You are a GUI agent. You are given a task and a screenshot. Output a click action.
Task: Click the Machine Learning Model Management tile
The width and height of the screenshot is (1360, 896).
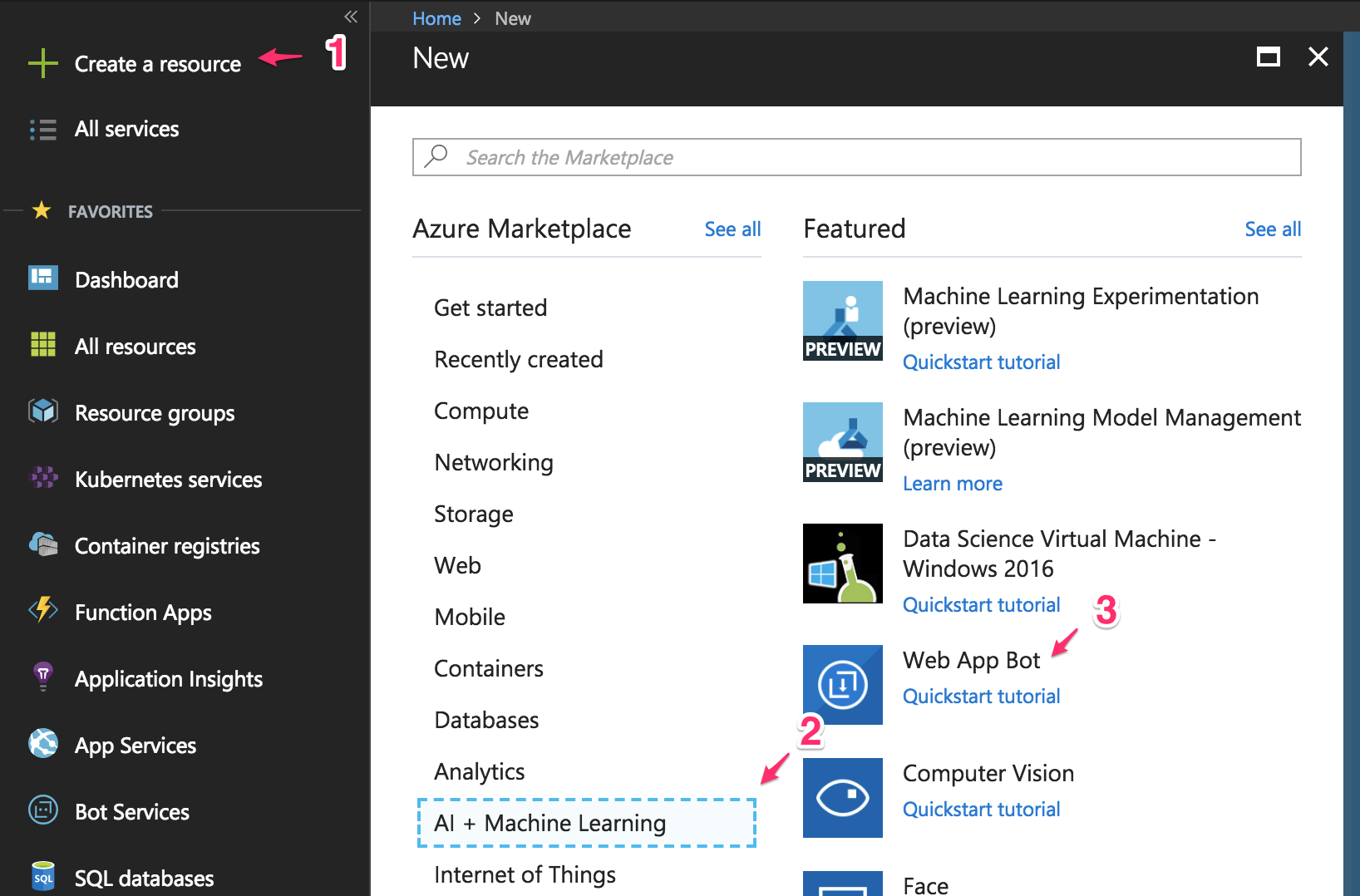pos(843,442)
